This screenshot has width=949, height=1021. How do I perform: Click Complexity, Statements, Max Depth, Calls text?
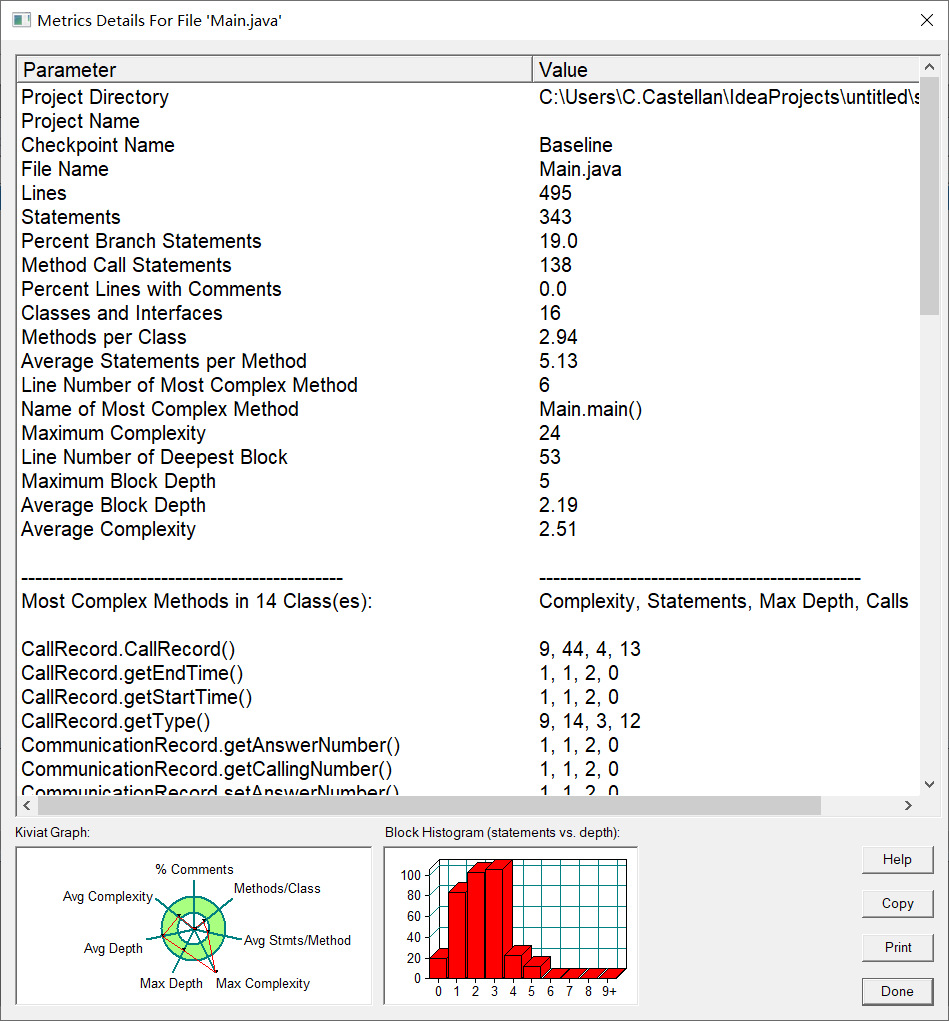pyautogui.click(x=723, y=601)
